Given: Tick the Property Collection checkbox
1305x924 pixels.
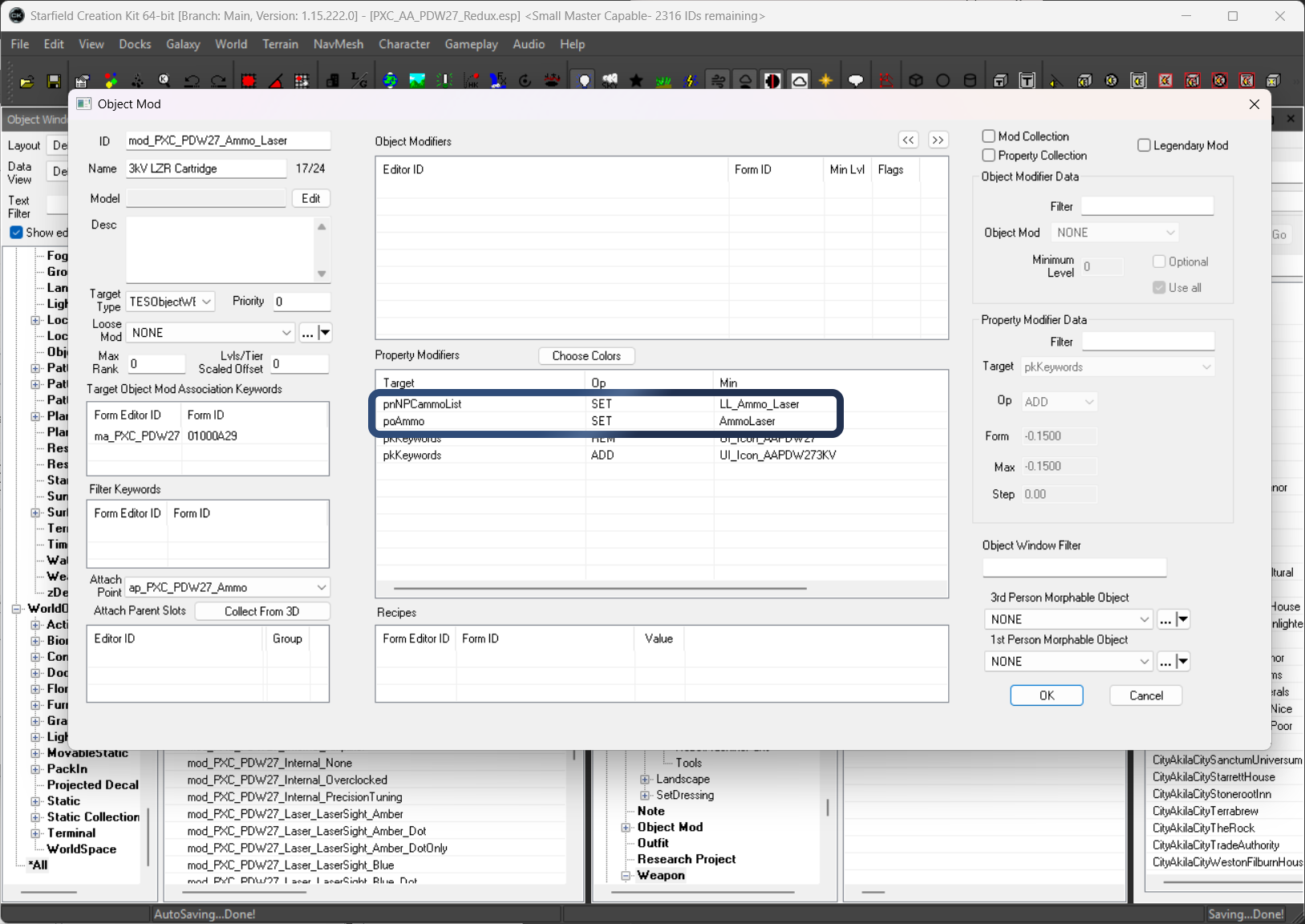Looking at the screenshot, I should 989,156.
